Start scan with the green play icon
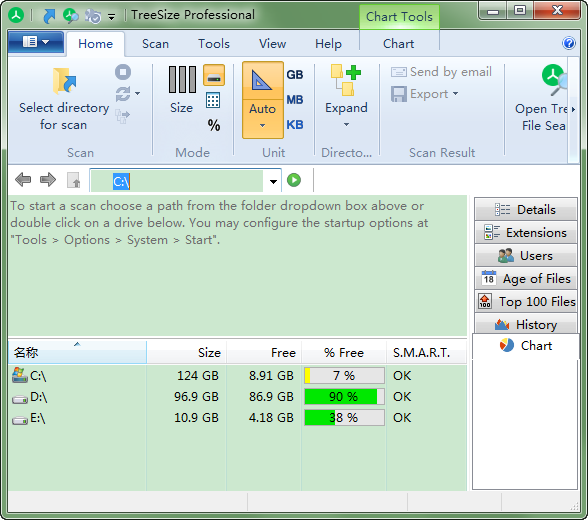The width and height of the screenshot is (588, 520). (x=294, y=180)
